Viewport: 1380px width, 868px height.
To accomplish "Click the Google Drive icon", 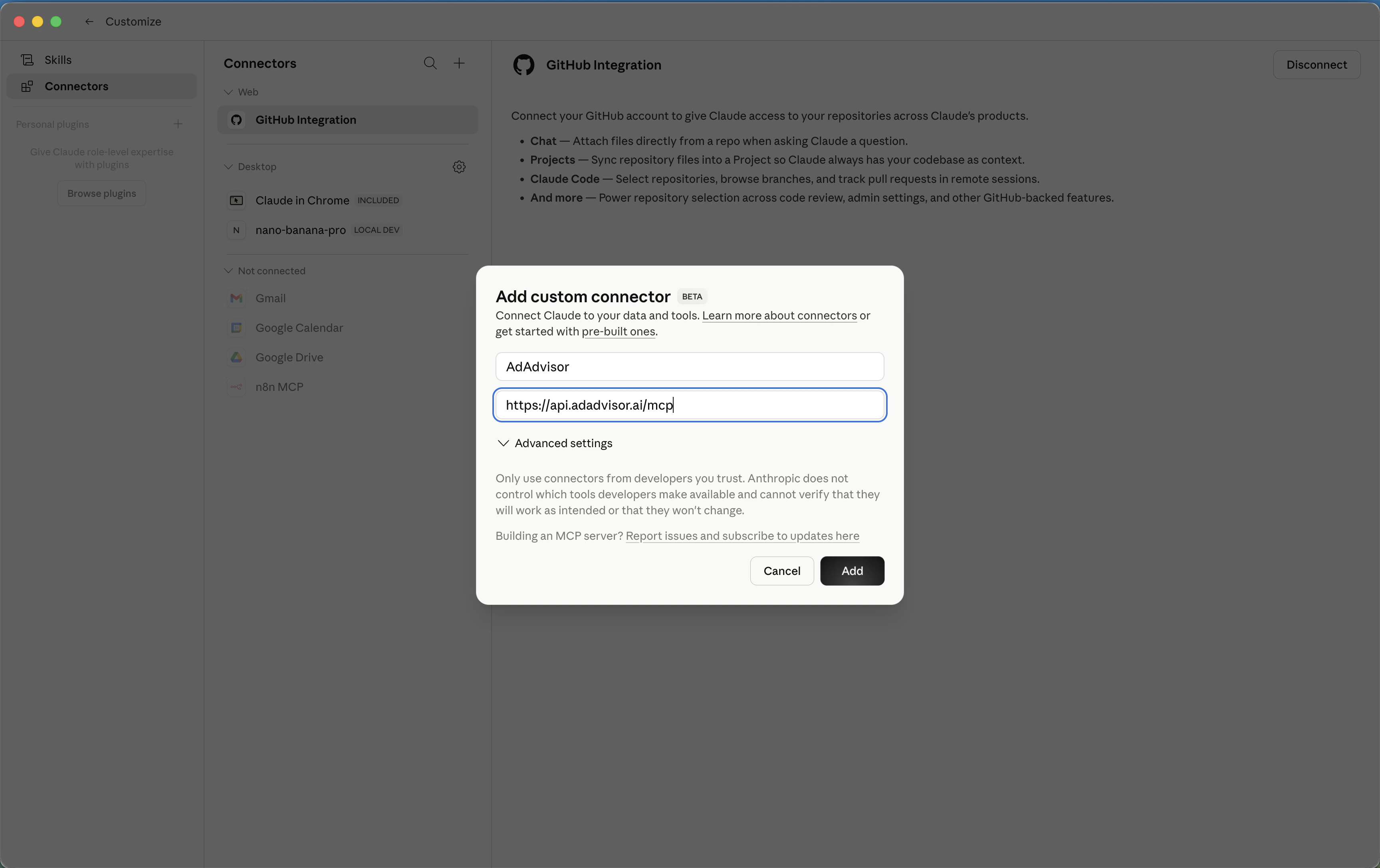I will tap(236, 357).
